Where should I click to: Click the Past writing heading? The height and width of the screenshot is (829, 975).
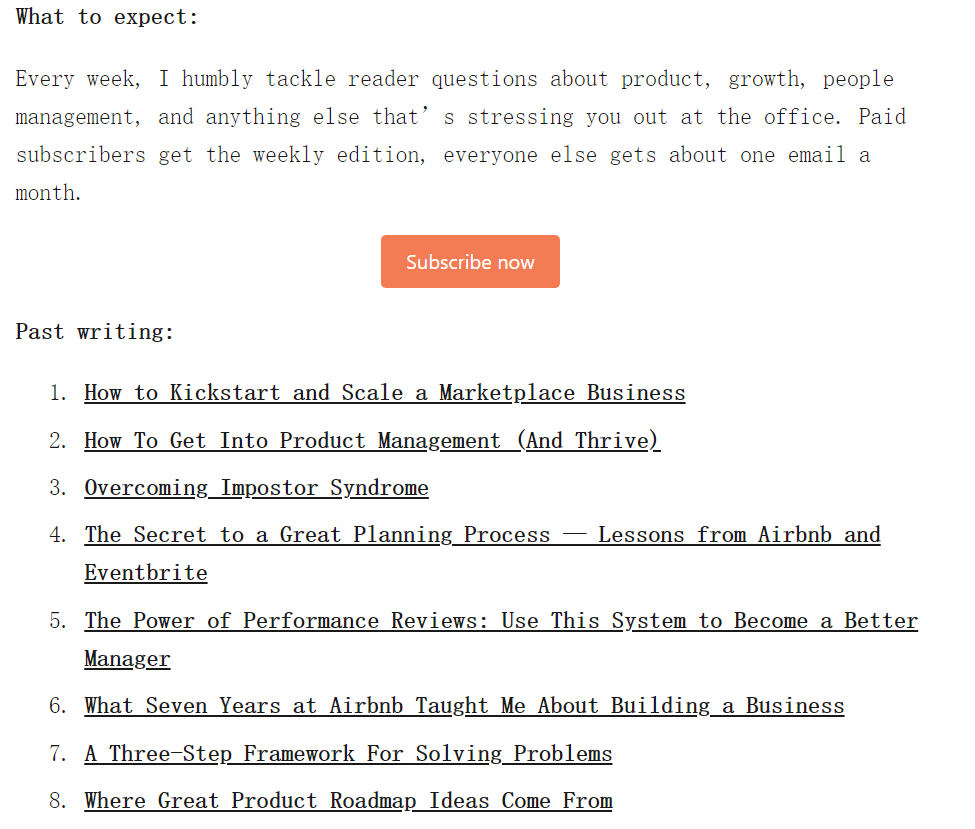point(95,331)
